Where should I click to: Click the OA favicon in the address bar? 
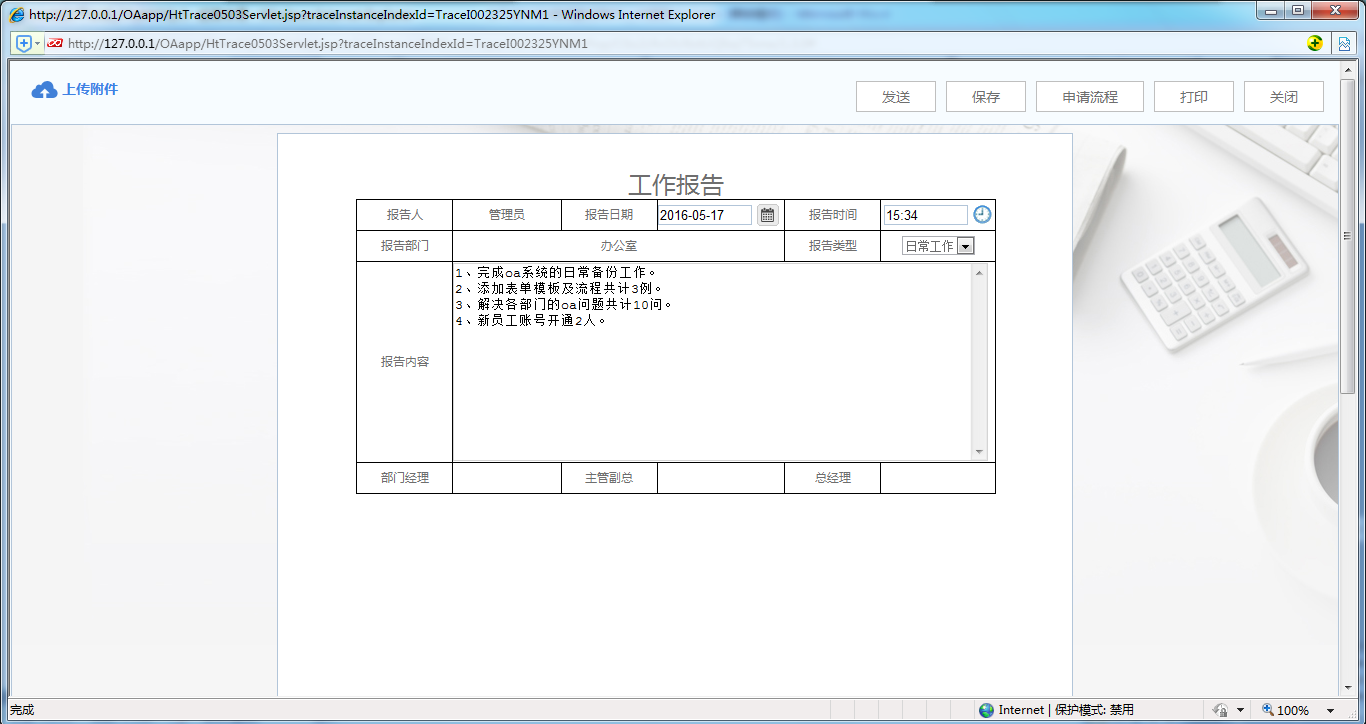click(55, 43)
